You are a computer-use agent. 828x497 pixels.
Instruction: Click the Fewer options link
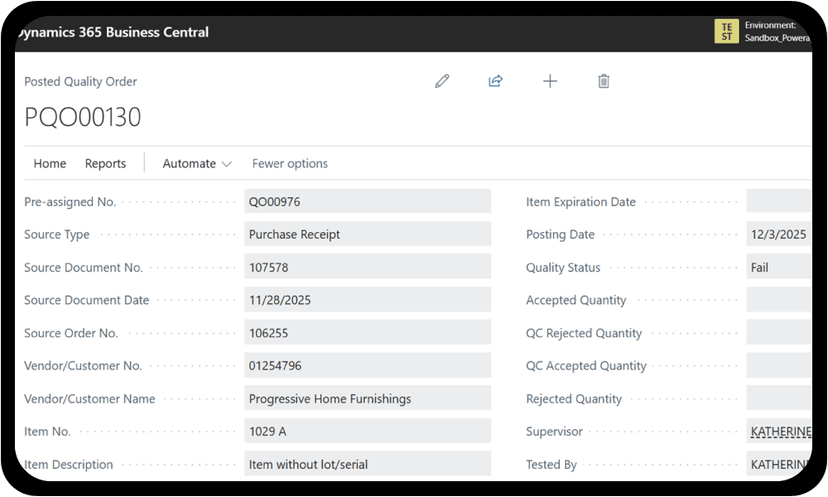[290, 163]
